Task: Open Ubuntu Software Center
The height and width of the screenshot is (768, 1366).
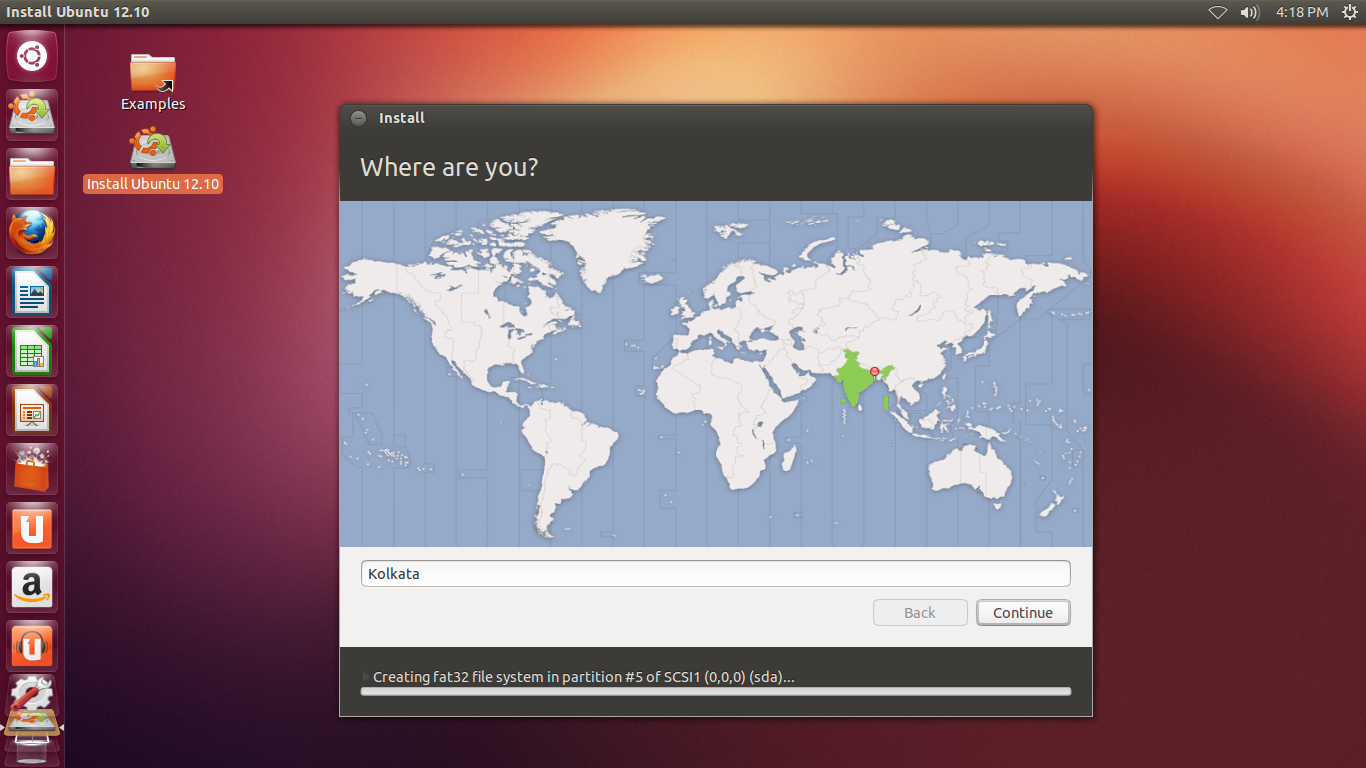Action: tap(32, 468)
